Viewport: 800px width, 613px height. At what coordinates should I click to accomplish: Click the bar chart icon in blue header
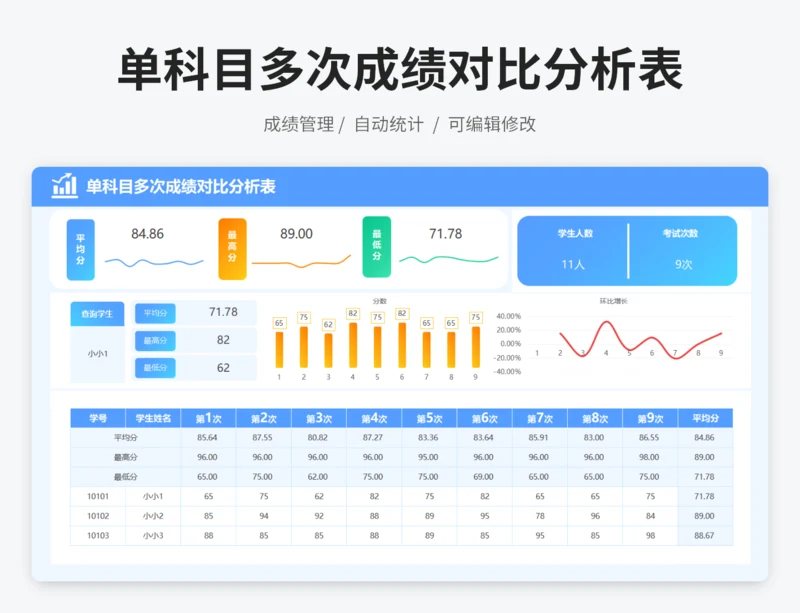(x=65, y=185)
